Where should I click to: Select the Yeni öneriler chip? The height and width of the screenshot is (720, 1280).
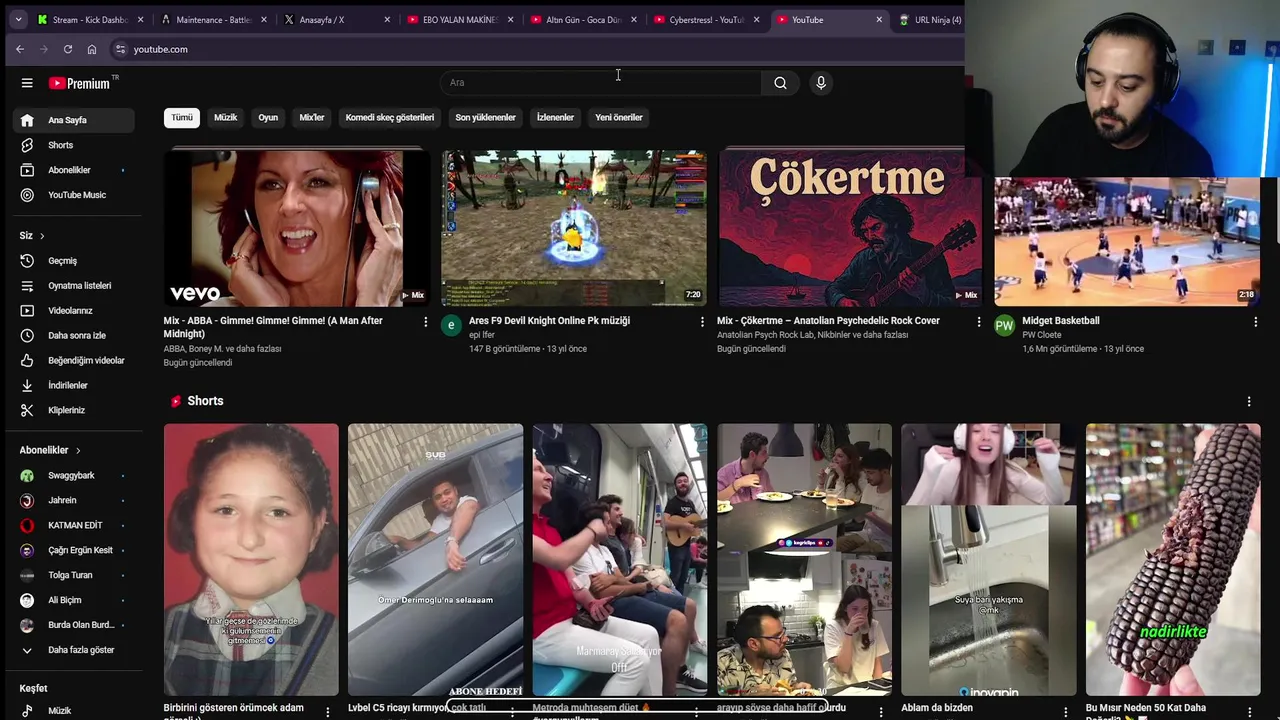pyautogui.click(x=619, y=117)
